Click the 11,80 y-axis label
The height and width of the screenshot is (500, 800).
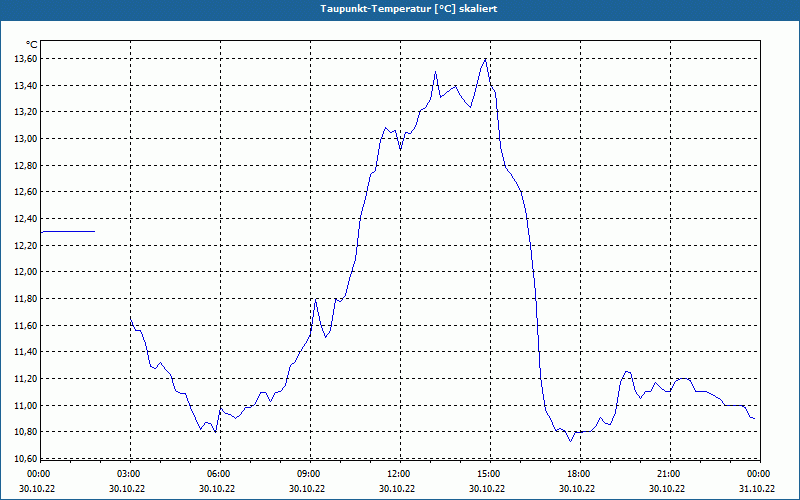[26, 298]
